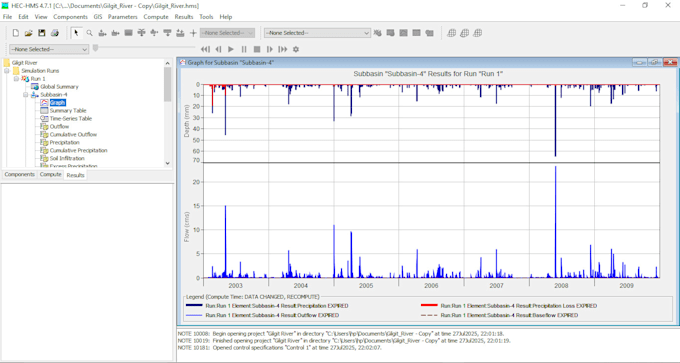The width and height of the screenshot is (680, 363).
Task: Select the Cumulative Precipitation result item
Action: point(78,150)
